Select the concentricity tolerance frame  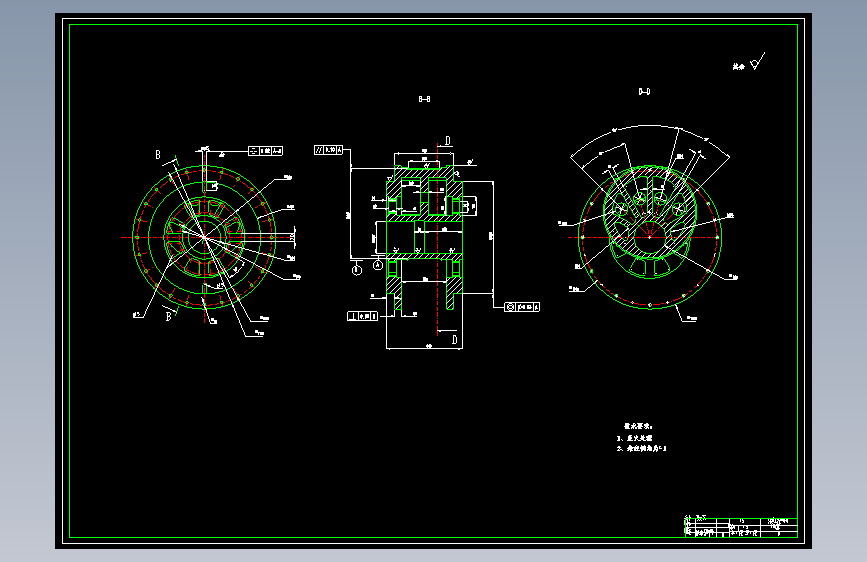[x=522, y=307]
